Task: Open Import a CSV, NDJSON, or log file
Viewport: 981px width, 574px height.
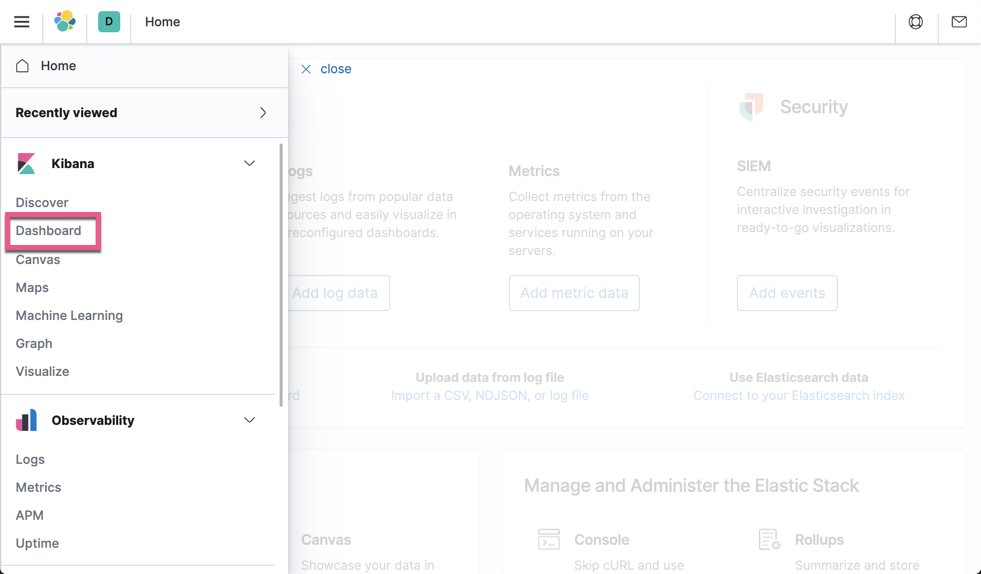Action: pos(490,396)
